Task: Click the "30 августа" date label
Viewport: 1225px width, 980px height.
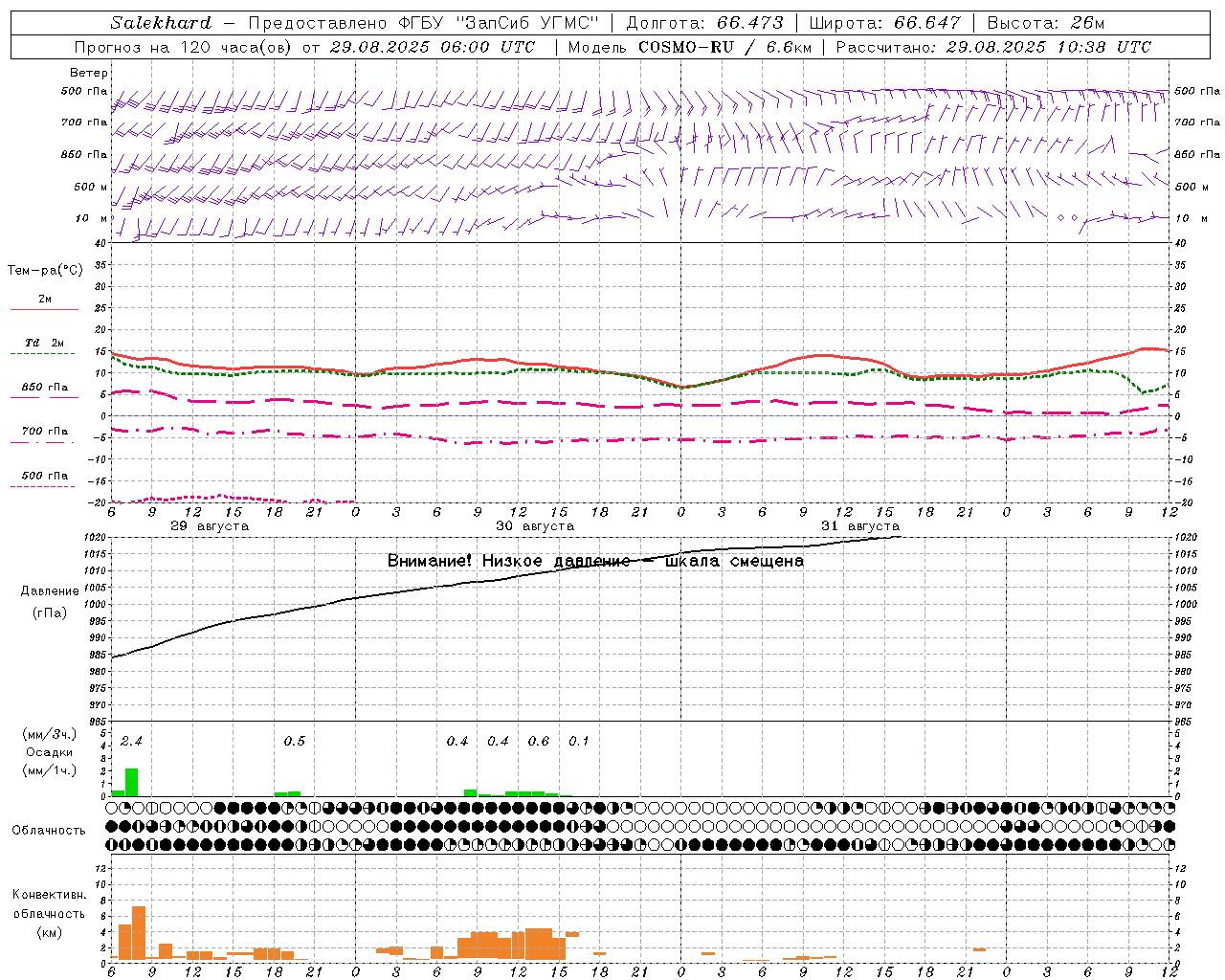Action: 534,526
